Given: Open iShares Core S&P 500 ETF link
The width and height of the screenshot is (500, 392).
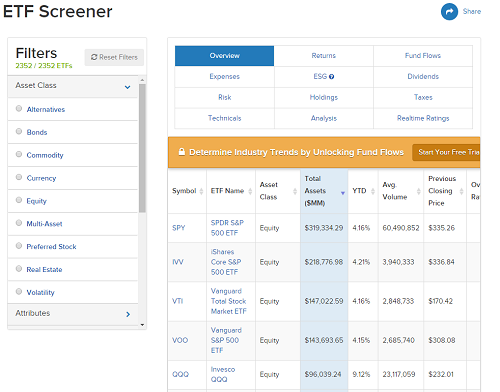Looking at the screenshot, I should (226, 262).
